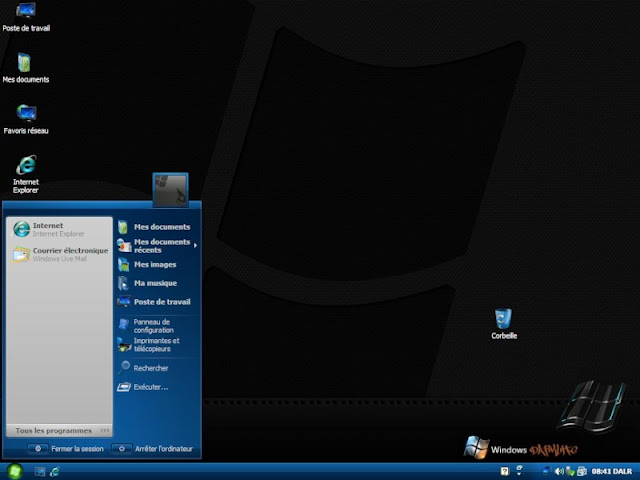640x480 pixels.
Task: Click the language bar options arrow
Action: [519, 474]
